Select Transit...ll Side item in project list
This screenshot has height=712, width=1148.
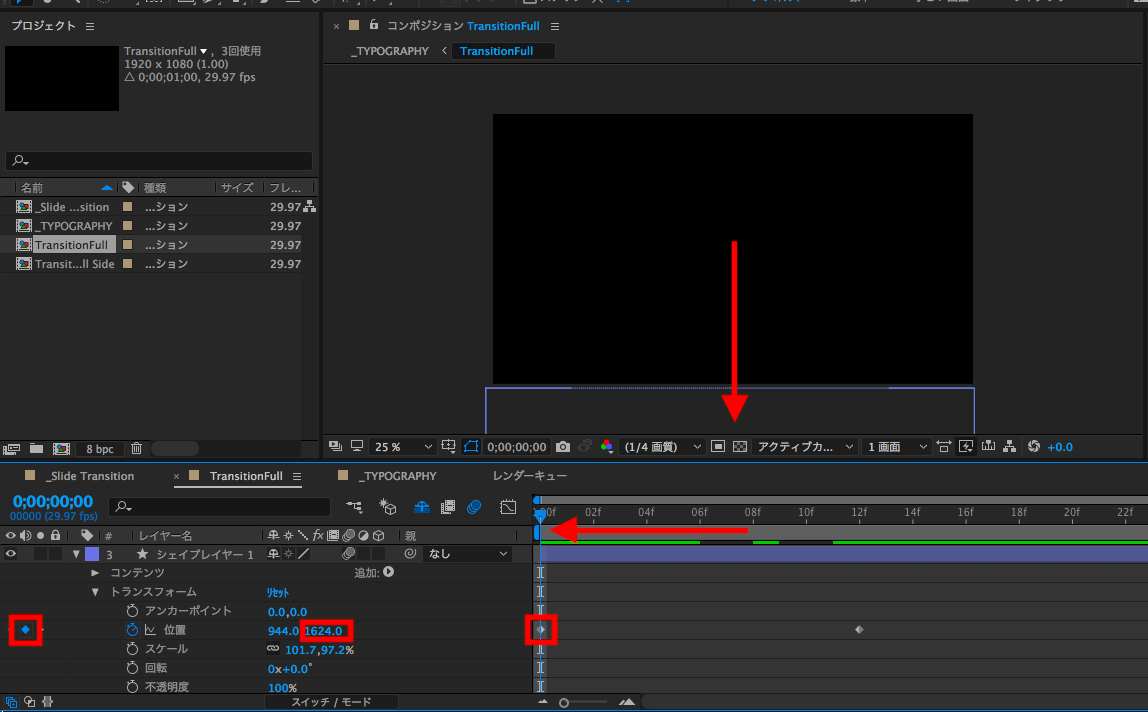[x=75, y=264]
